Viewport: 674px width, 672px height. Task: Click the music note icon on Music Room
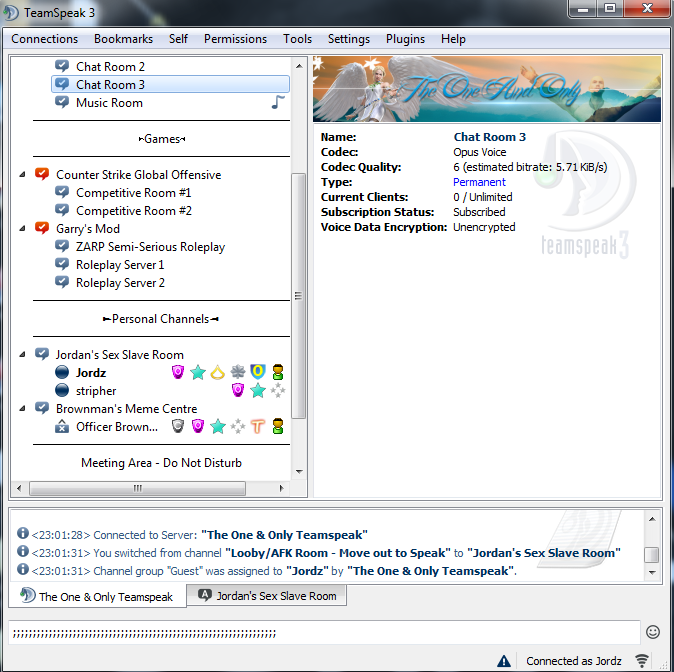[278, 102]
